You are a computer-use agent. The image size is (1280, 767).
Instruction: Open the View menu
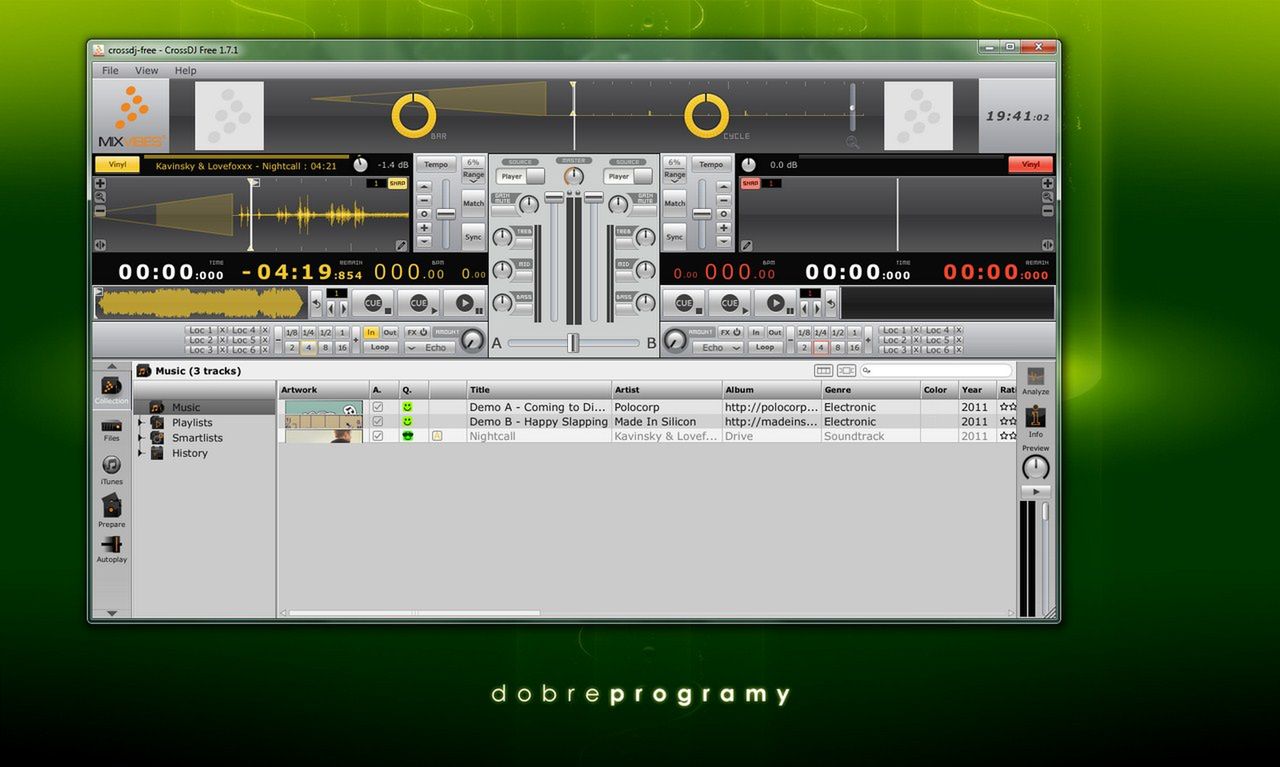click(x=147, y=71)
